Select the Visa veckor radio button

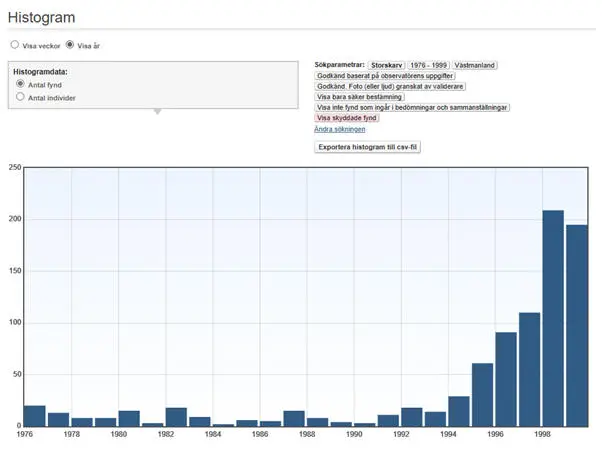14,45
